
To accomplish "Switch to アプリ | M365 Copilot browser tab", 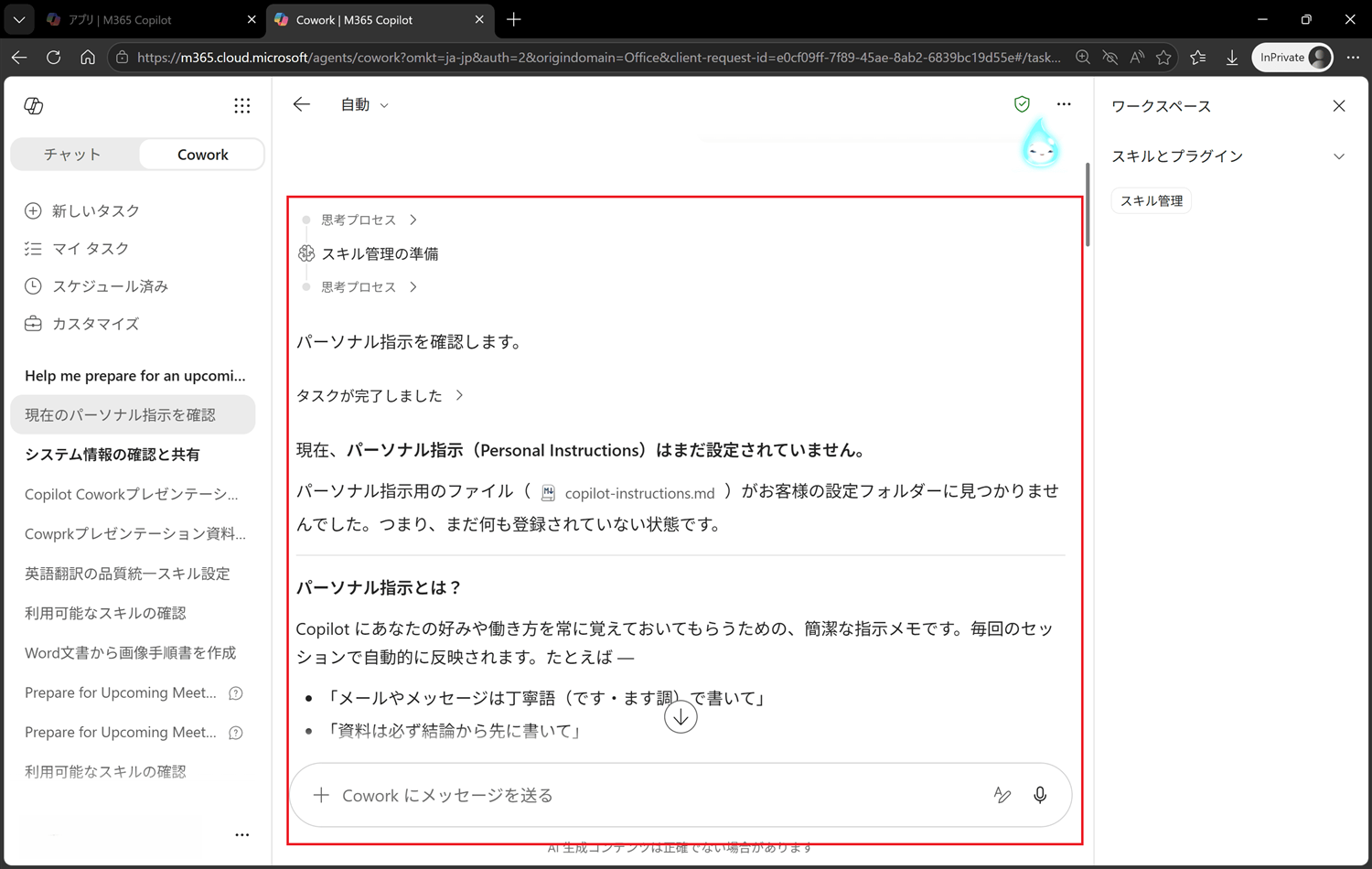I will coord(151,19).
